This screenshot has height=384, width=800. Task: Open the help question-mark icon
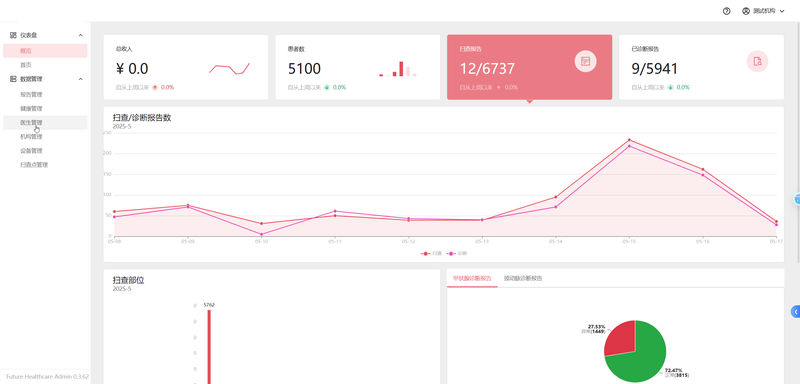point(727,11)
